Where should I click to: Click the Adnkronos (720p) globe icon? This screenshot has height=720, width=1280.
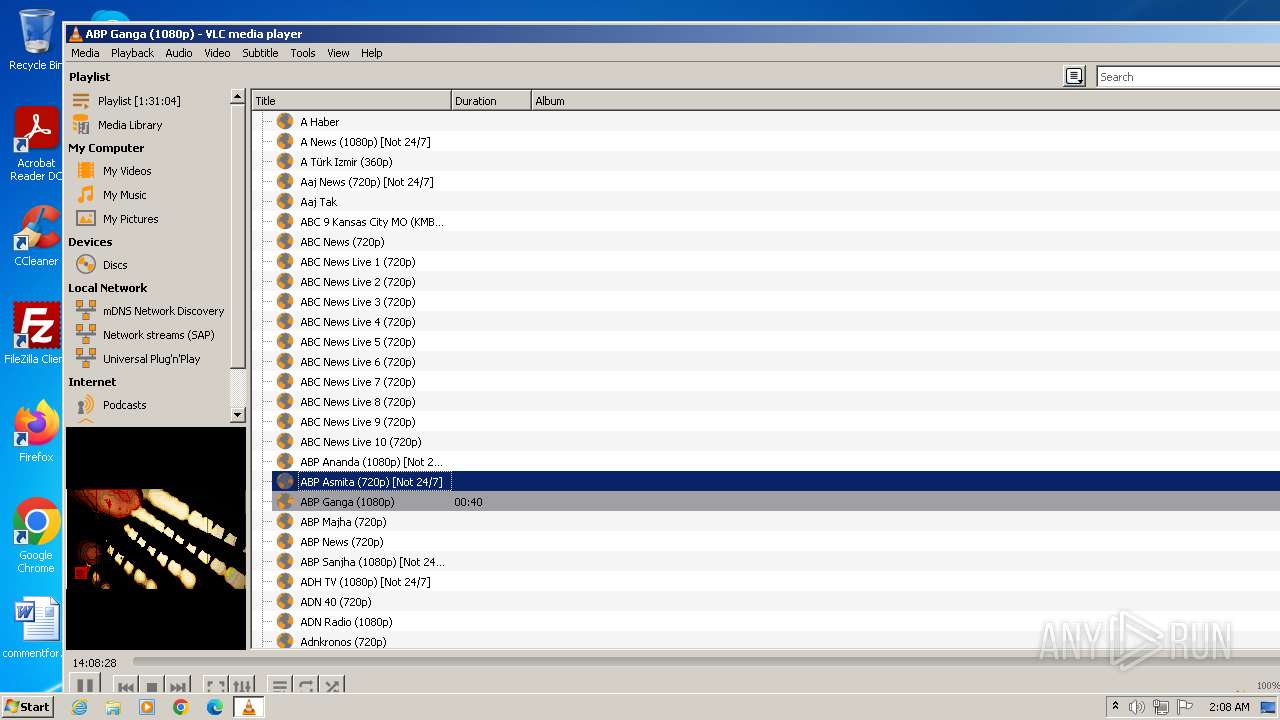click(x=285, y=641)
